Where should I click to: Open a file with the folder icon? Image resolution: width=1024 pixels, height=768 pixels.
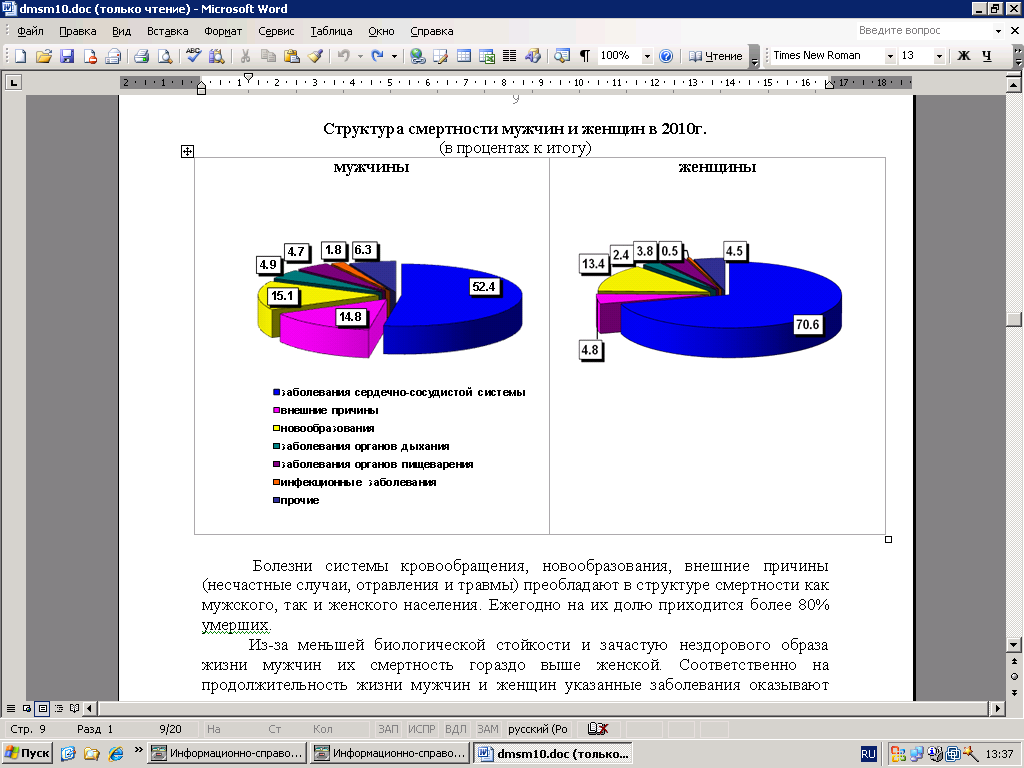pos(44,56)
